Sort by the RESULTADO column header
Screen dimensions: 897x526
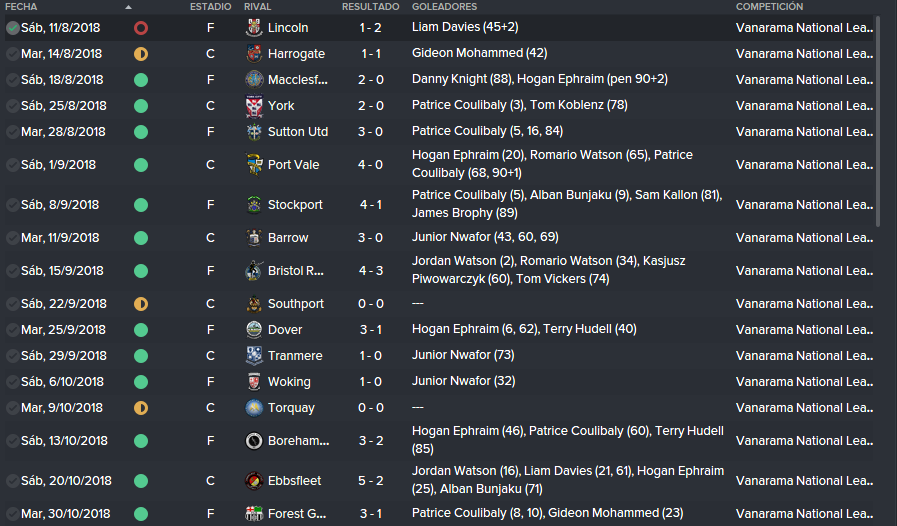371,7
